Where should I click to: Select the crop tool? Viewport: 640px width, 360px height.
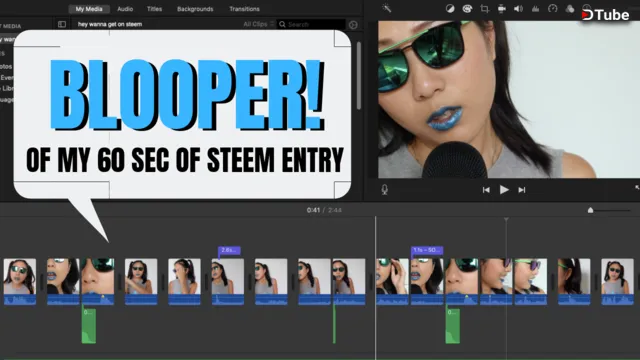click(x=484, y=9)
